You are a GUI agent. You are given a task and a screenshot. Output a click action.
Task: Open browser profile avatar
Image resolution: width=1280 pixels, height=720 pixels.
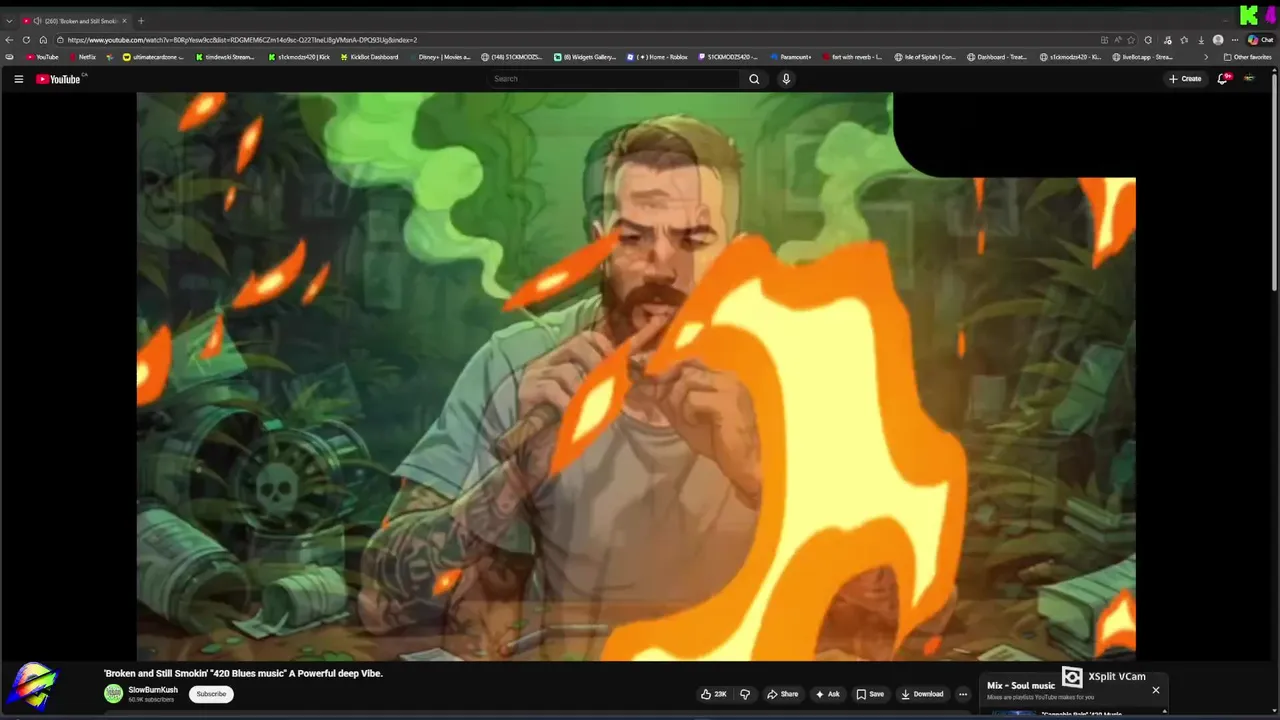pos(1218,40)
